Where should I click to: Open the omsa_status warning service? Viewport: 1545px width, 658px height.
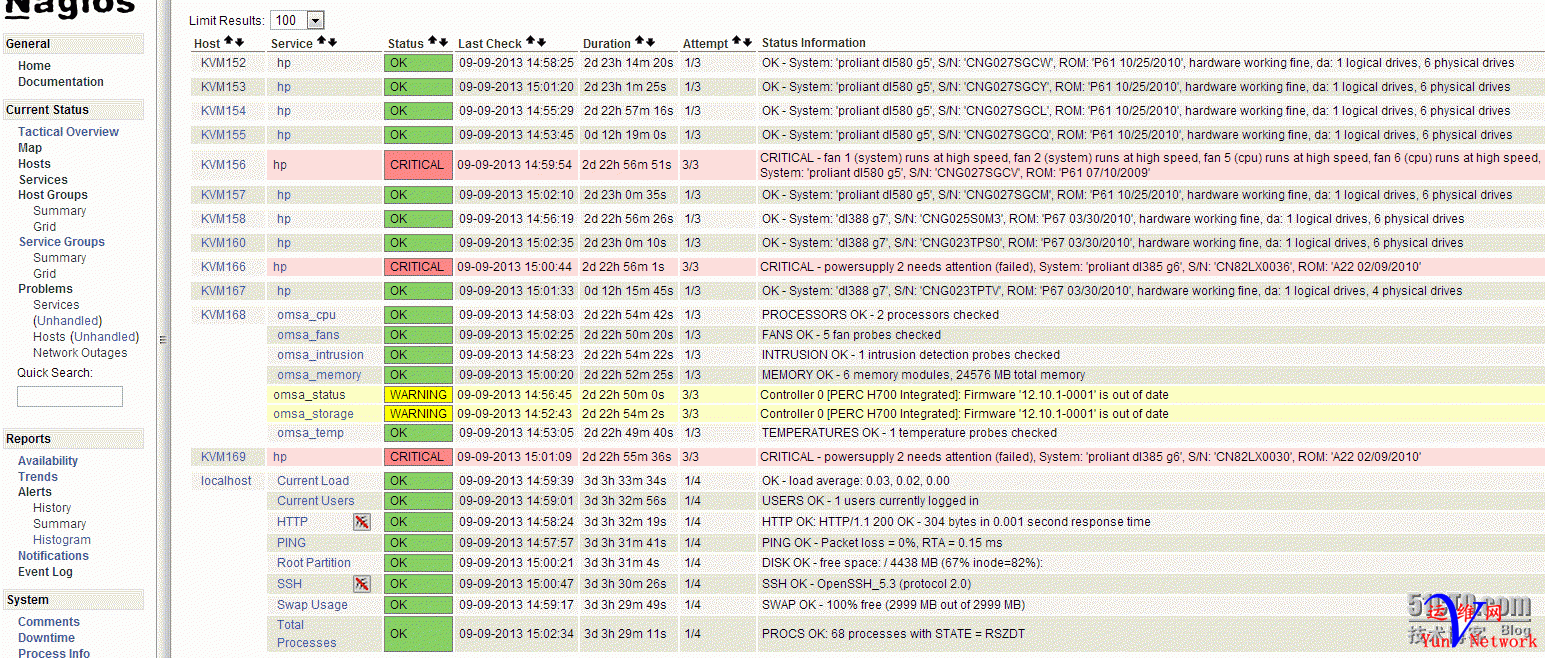[x=309, y=395]
